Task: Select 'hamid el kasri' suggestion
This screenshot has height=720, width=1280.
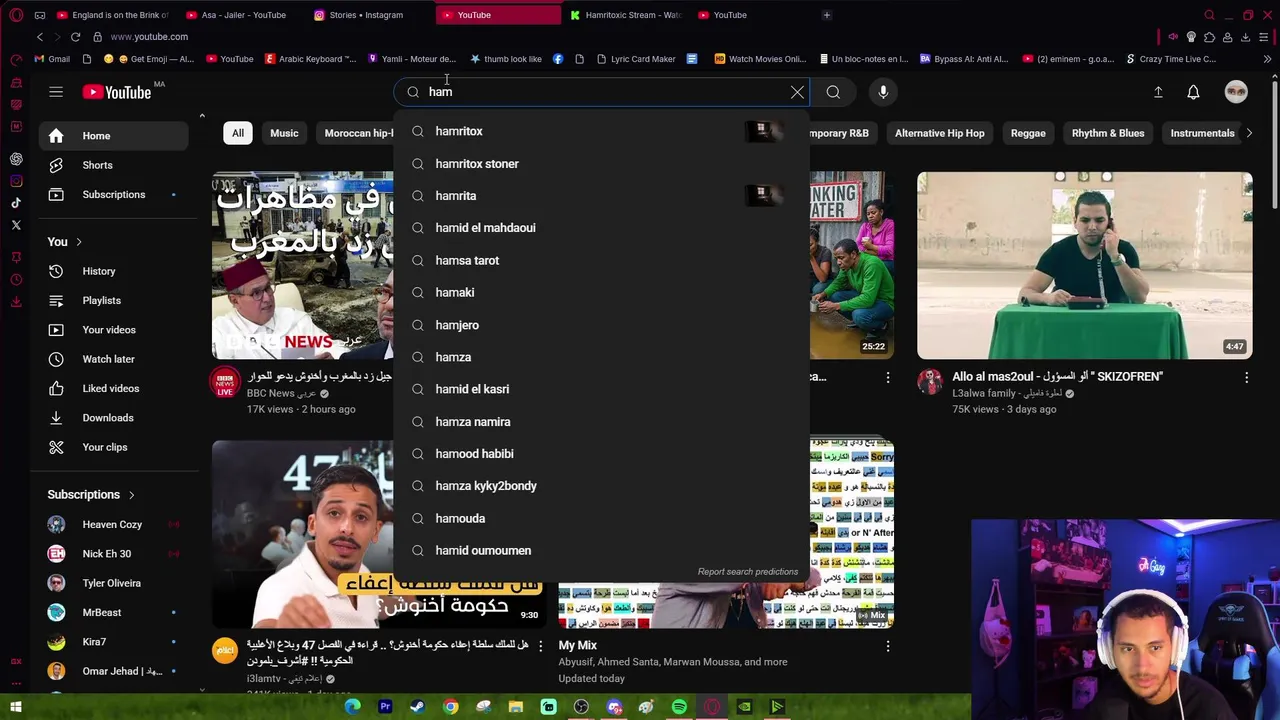Action: pyautogui.click(x=601, y=389)
